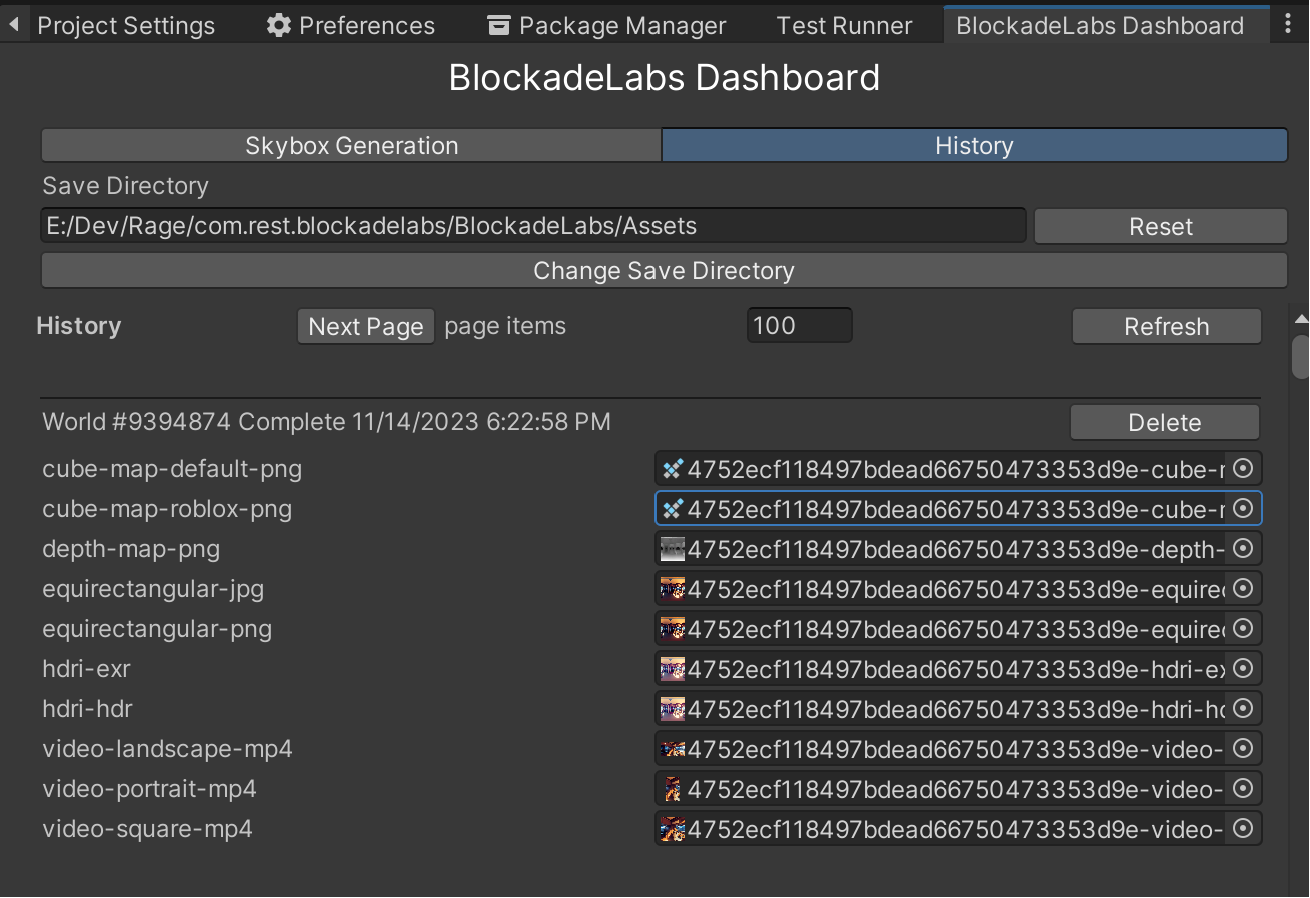Open the Package Manager tab
The image size is (1310, 898).
[x=606, y=26]
